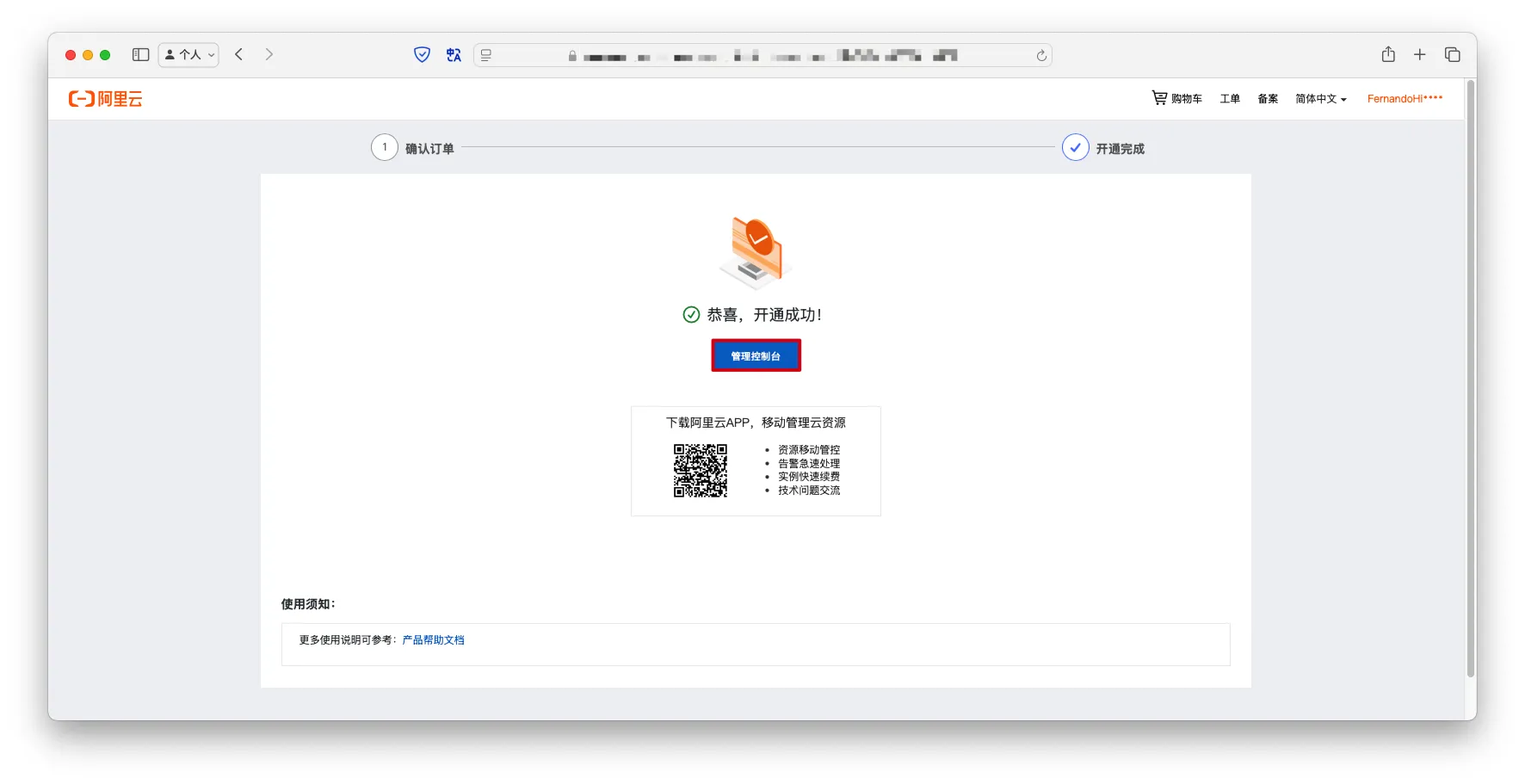This screenshot has height=784, width=1525.
Task: Open the 产品帮助文档 link
Action: 433,640
